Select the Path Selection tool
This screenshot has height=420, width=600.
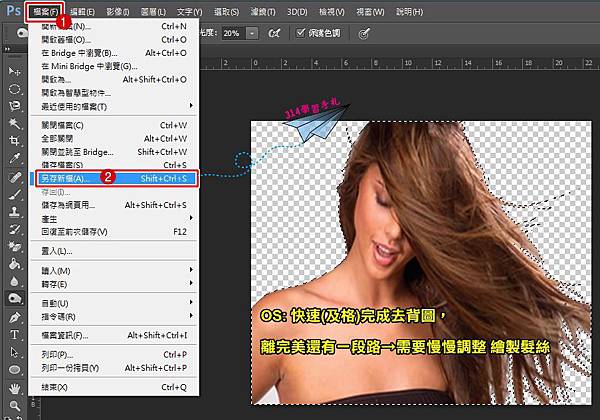pyautogui.click(x=15, y=352)
